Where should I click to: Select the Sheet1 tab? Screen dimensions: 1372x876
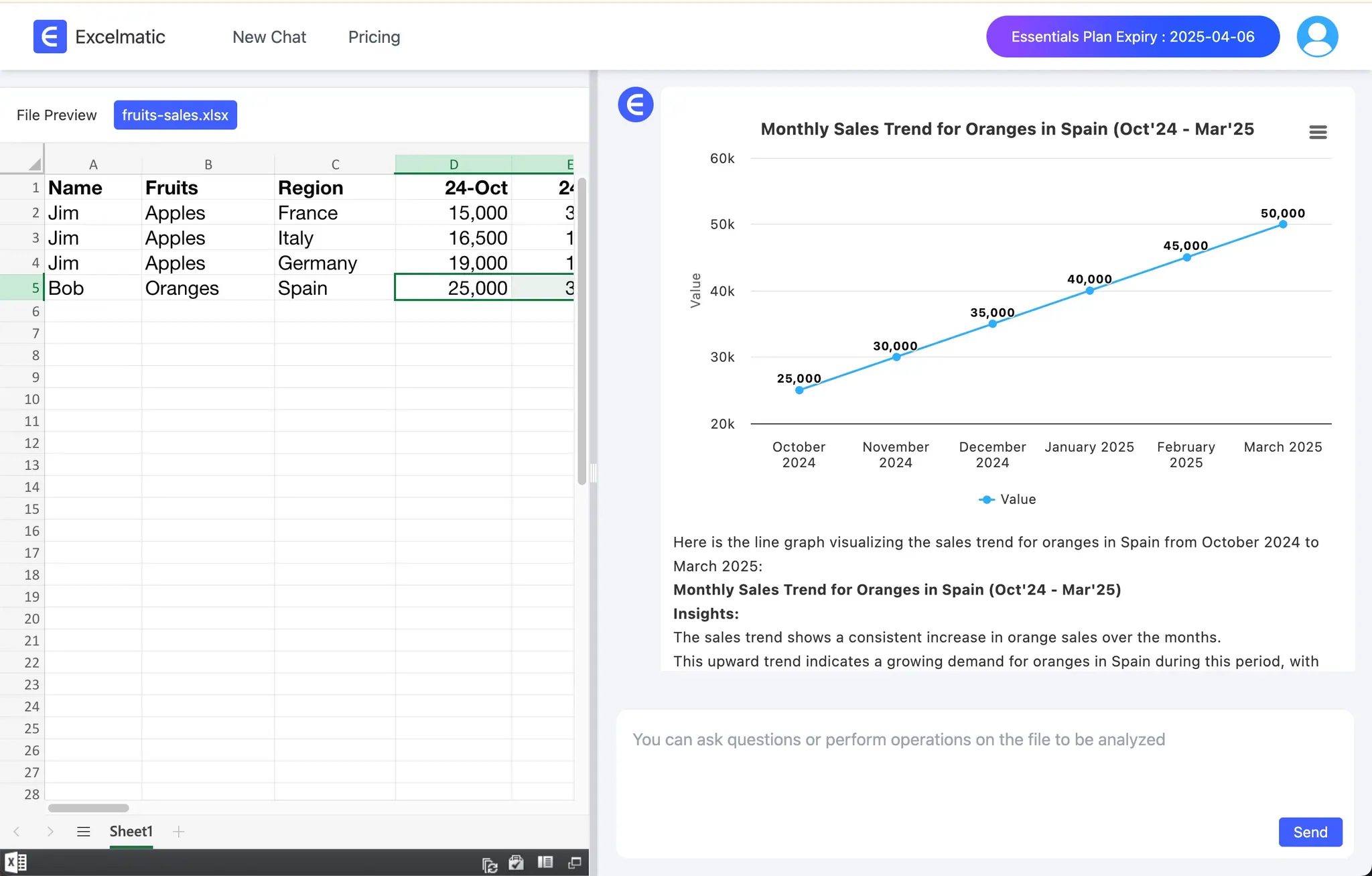coord(131,831)
